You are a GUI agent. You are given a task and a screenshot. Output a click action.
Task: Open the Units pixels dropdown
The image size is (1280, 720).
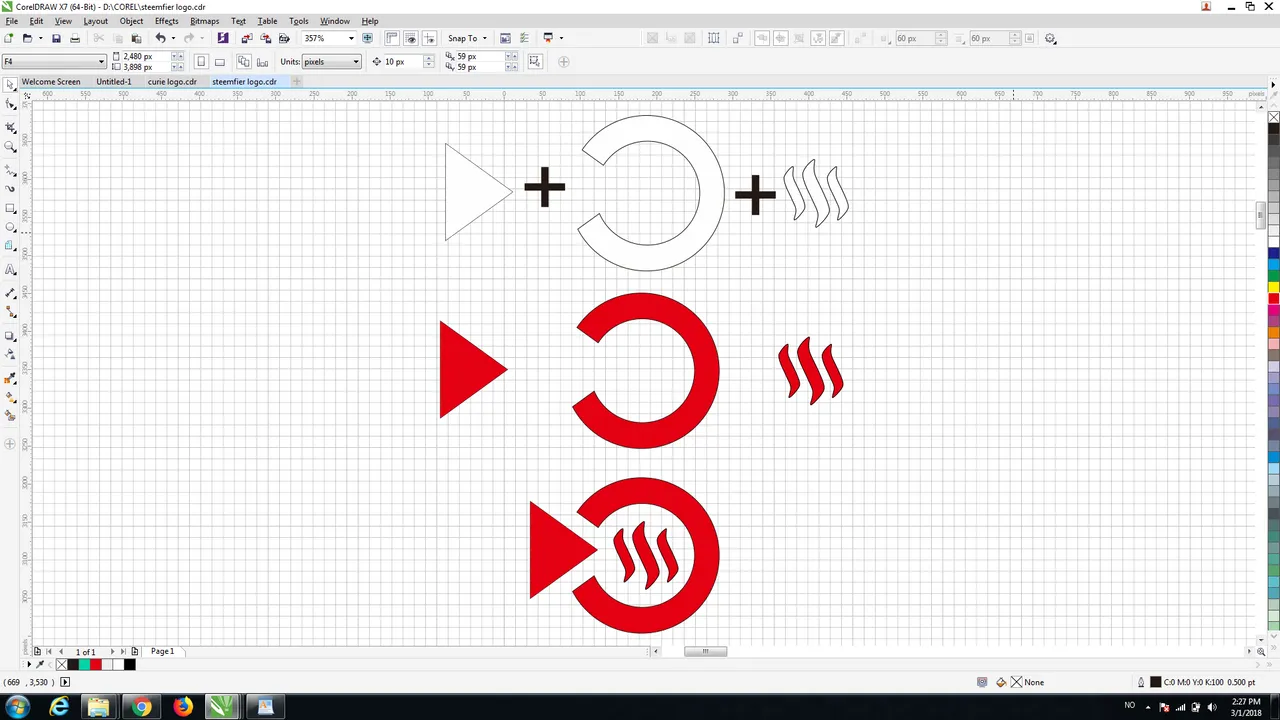coord(356,62)
